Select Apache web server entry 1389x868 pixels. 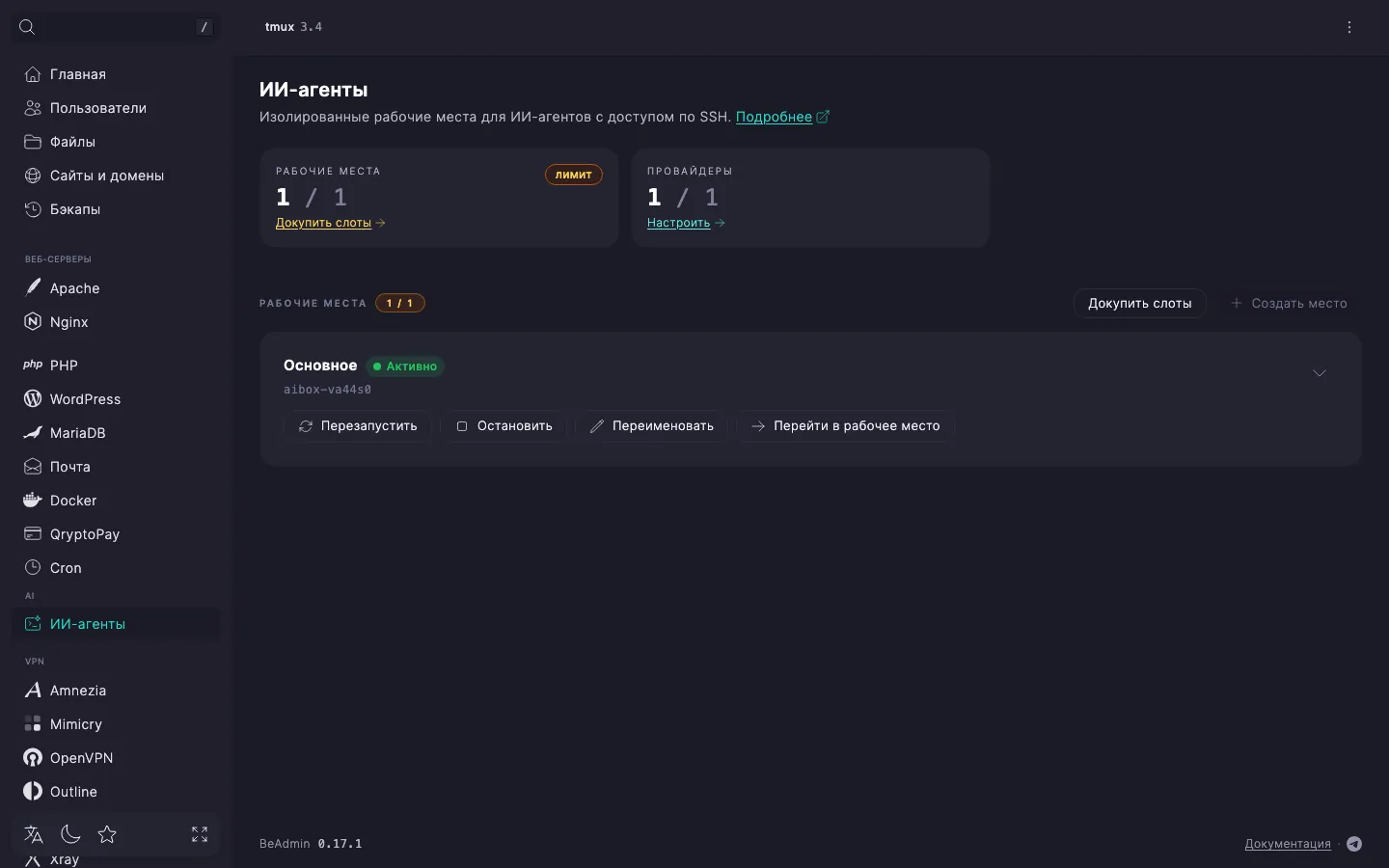click(x=116, y=288)
